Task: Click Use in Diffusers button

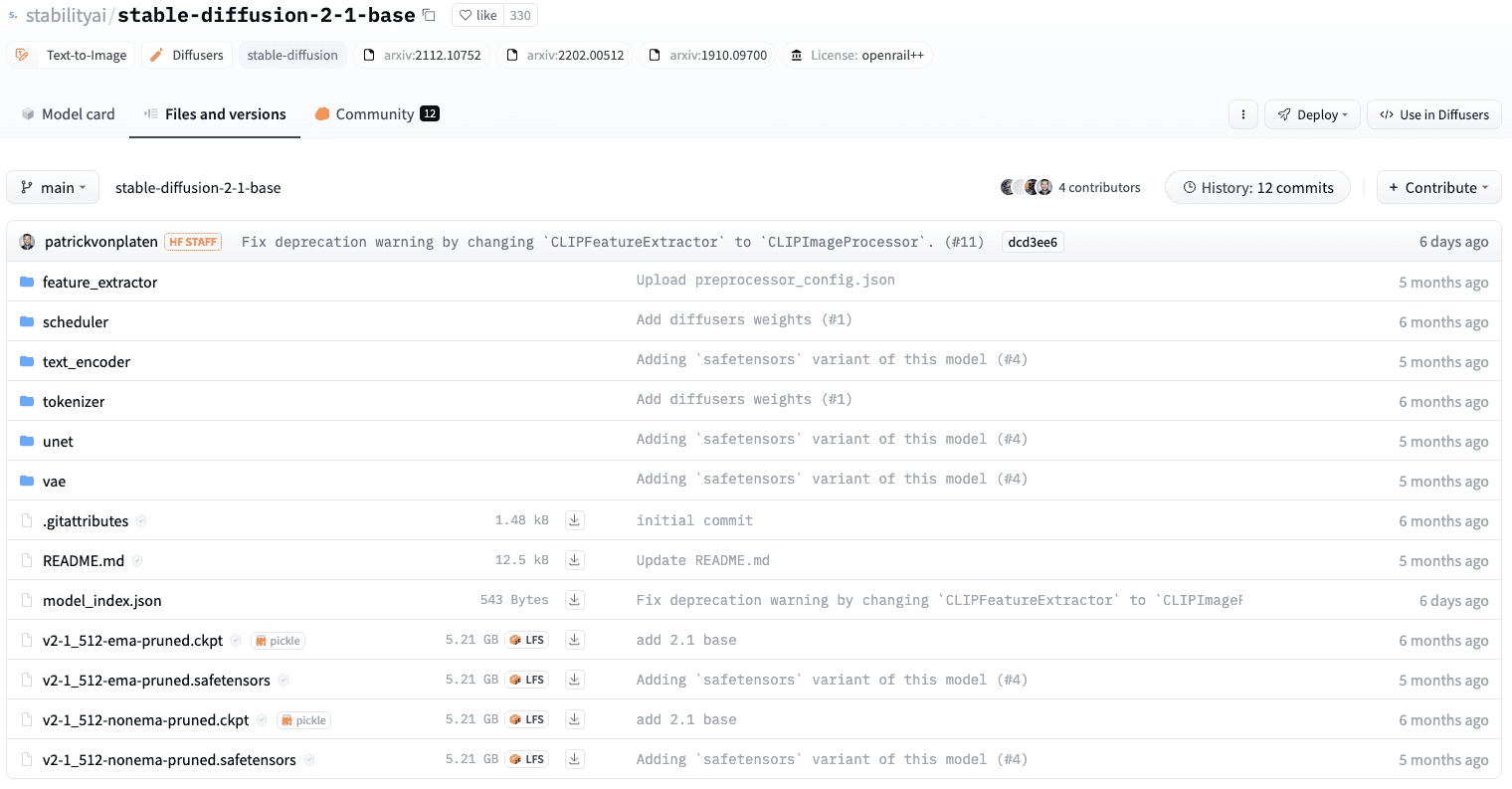Action: [x=1433, y=114]
